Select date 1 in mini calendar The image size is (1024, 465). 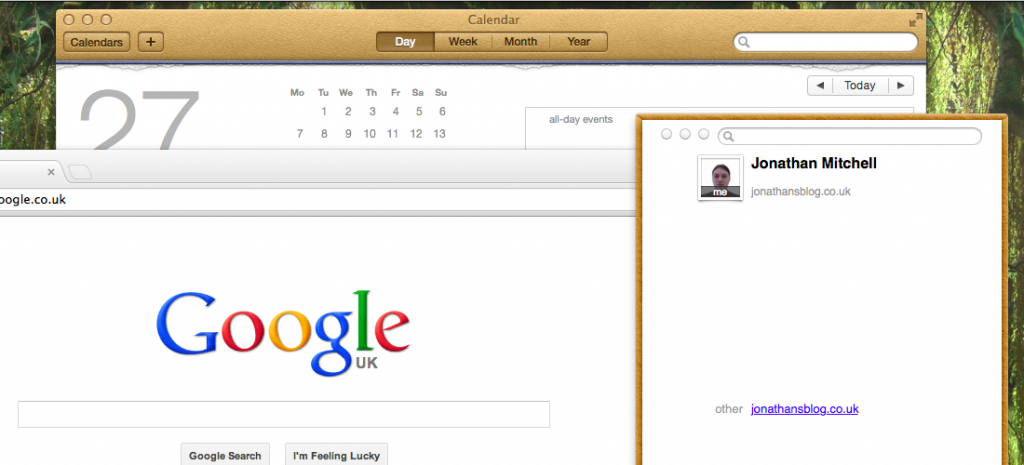[324, 112]
